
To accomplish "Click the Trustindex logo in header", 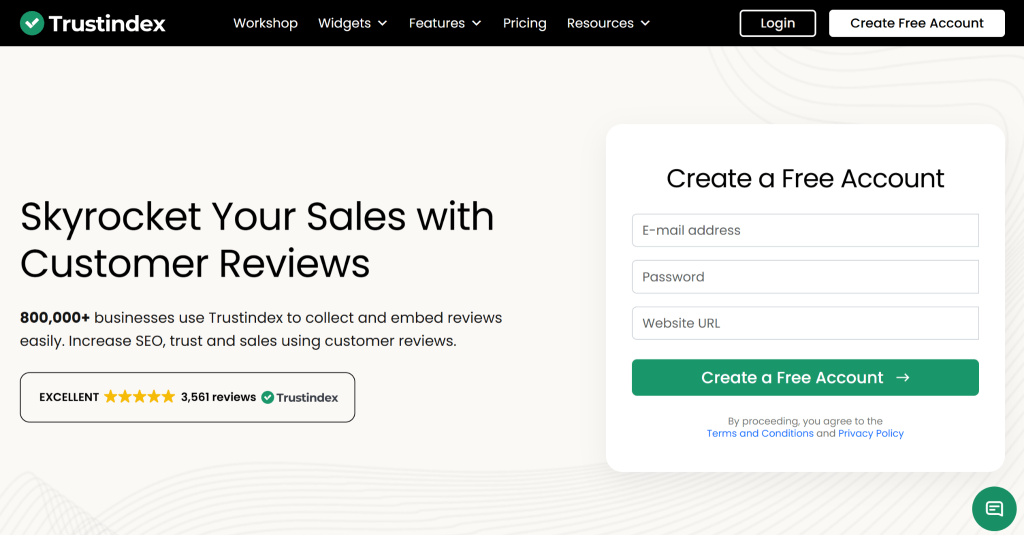I will point(92,23).
